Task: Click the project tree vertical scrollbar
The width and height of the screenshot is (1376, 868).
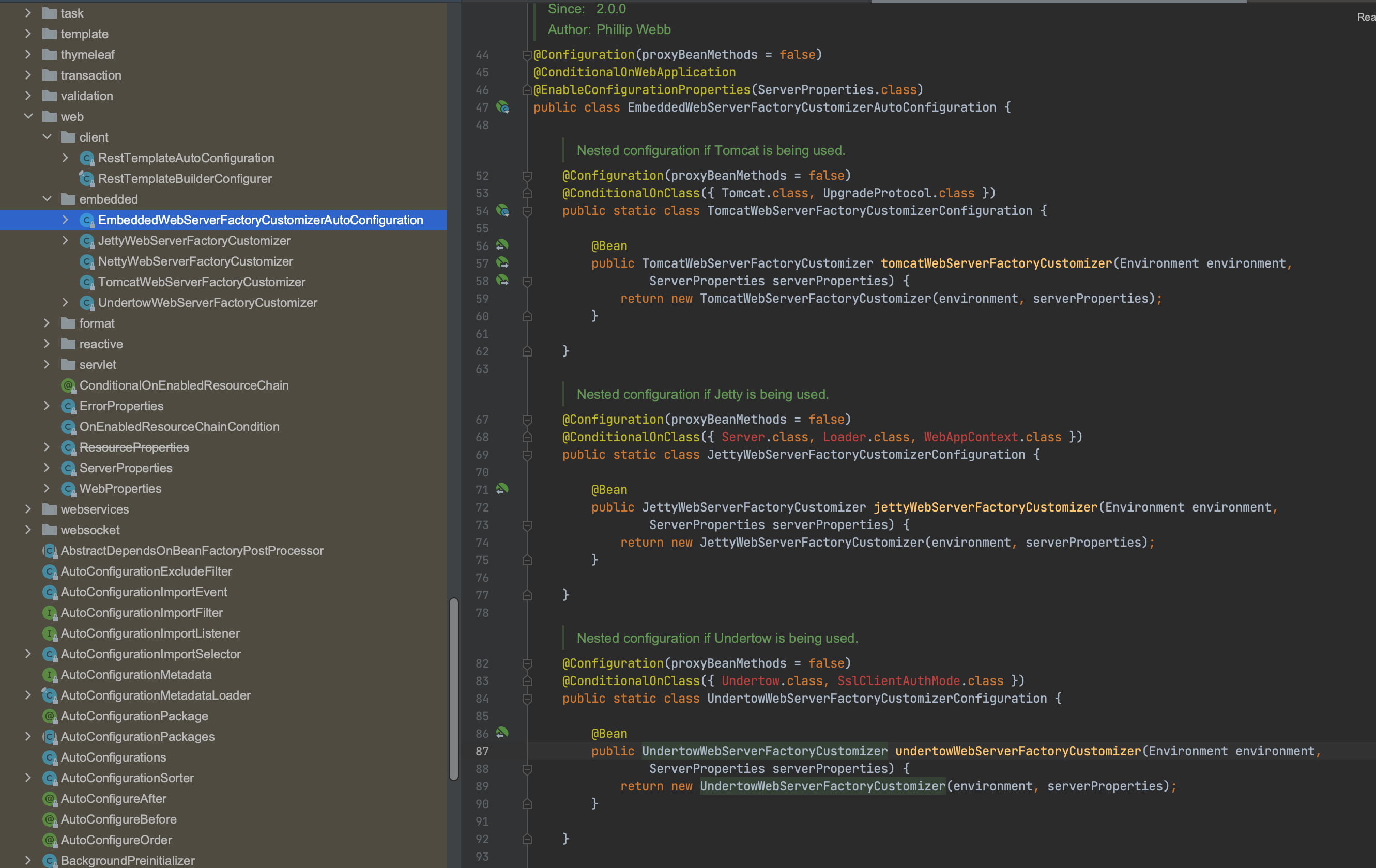Action: (x=454, y=689)
